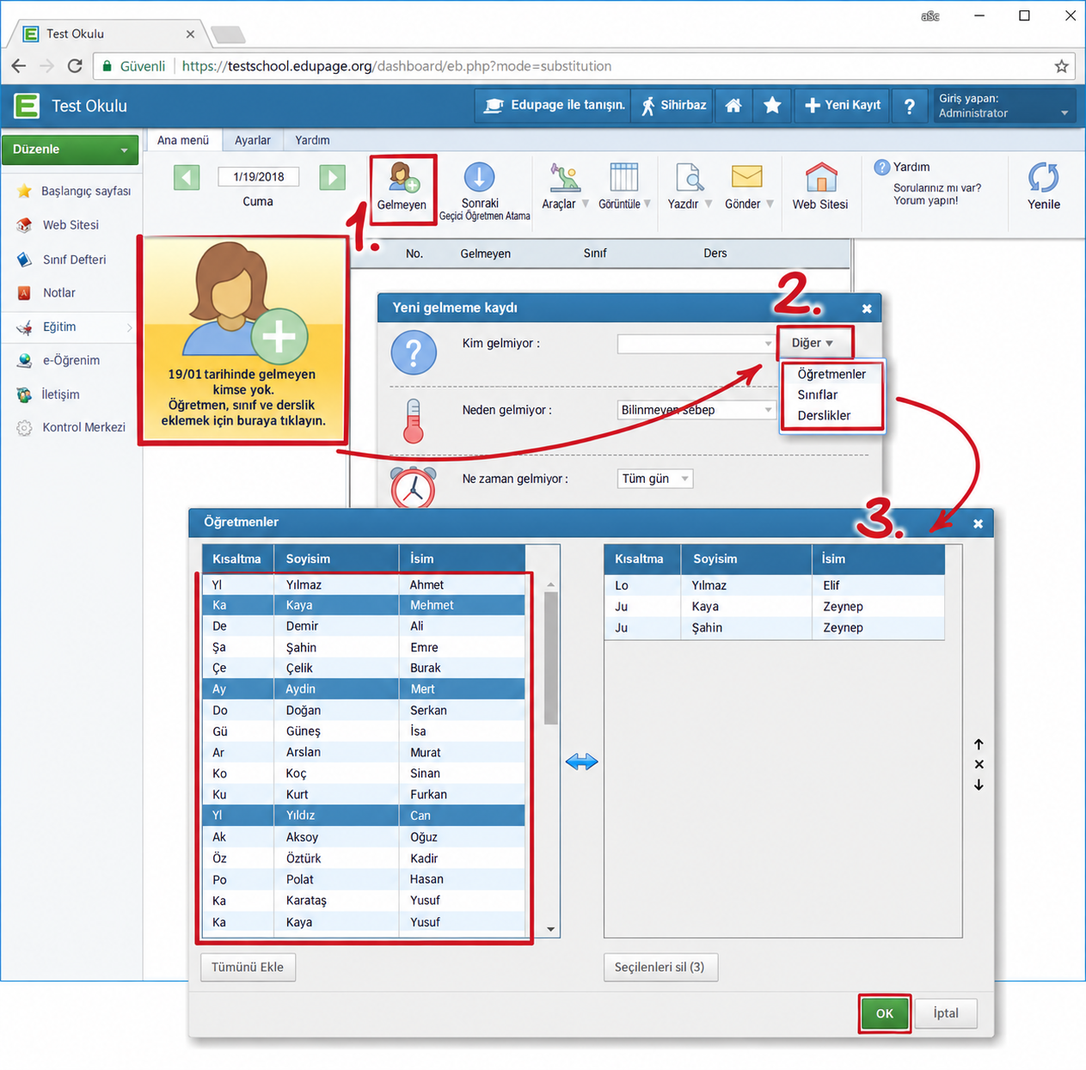Go to next day with green arrow
This screenshot has height=1070, width=1086.
click(332, 177)
